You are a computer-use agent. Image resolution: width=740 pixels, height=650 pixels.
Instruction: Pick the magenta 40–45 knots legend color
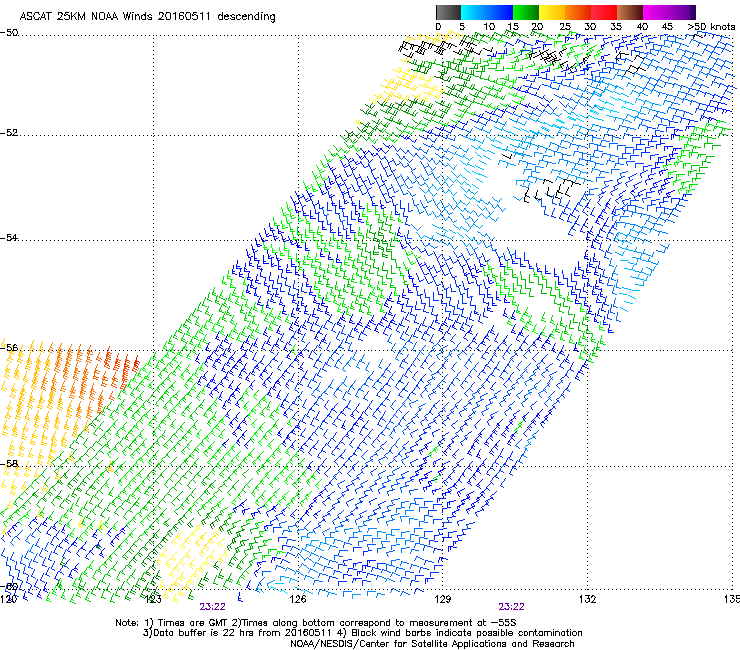tap(656, 12)
